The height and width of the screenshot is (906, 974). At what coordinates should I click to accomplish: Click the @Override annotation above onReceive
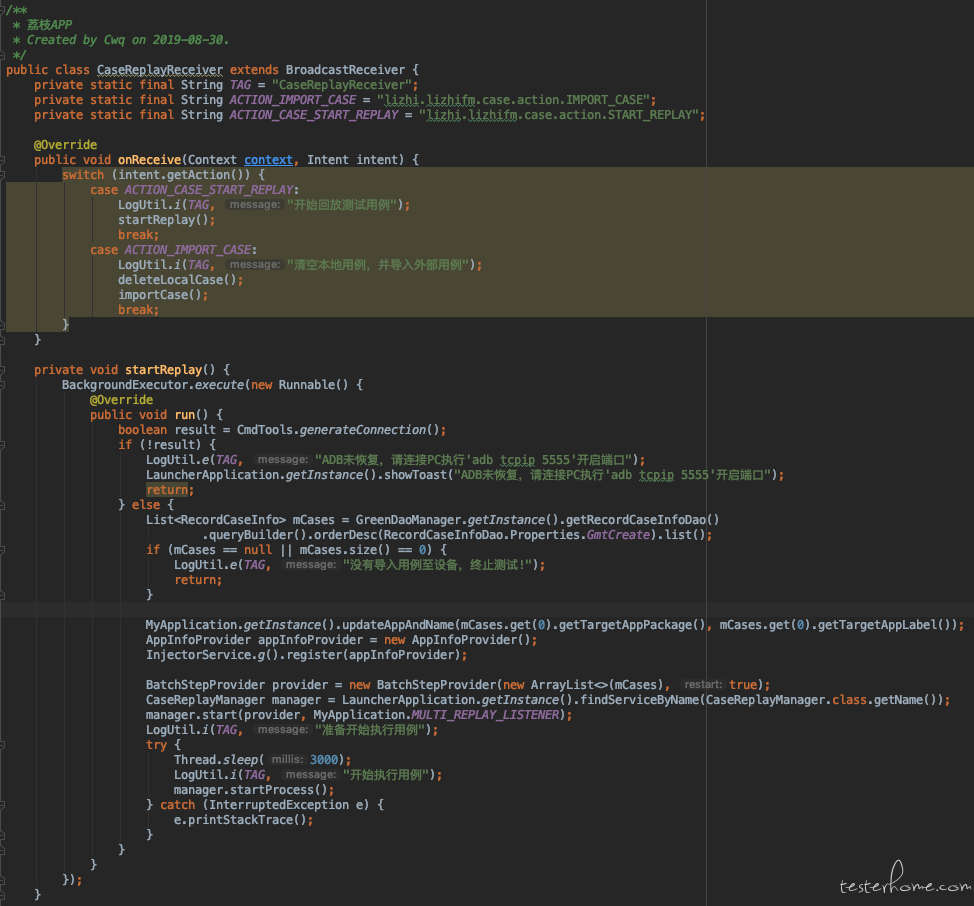[65, 145]
